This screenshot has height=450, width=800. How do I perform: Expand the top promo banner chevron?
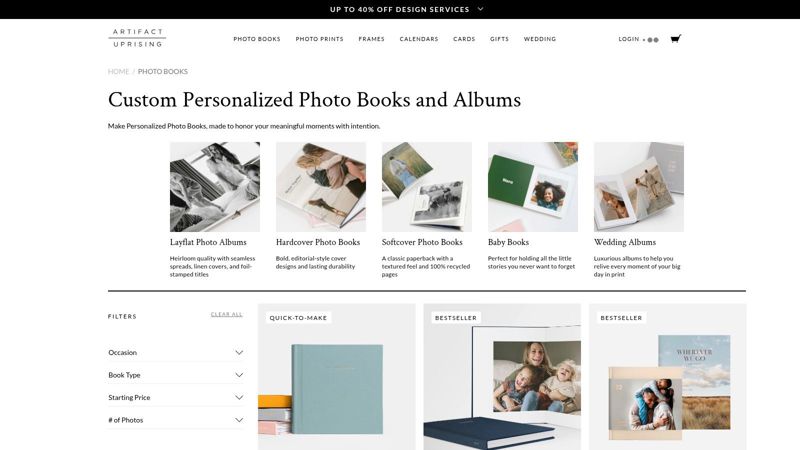coord(480,9)
